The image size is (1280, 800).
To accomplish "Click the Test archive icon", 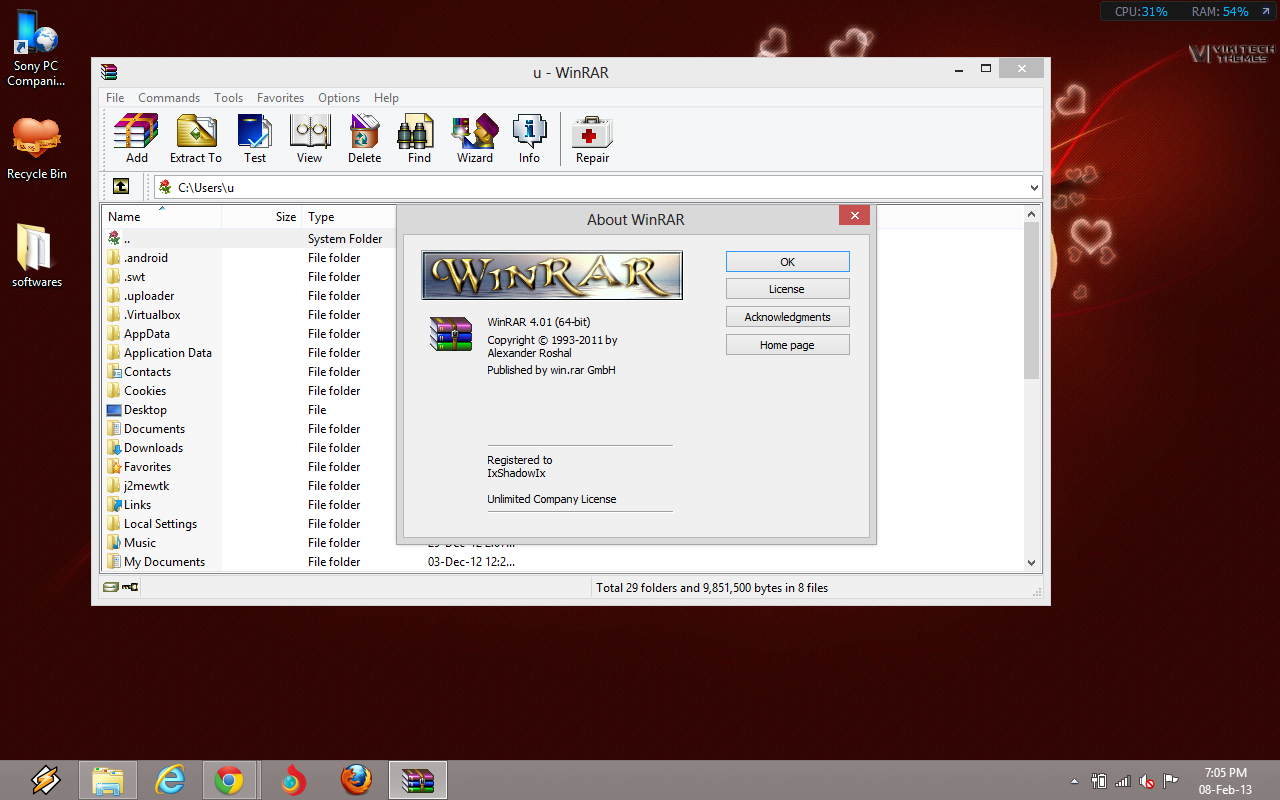I will pyautogui.click(x=255, y=139).
